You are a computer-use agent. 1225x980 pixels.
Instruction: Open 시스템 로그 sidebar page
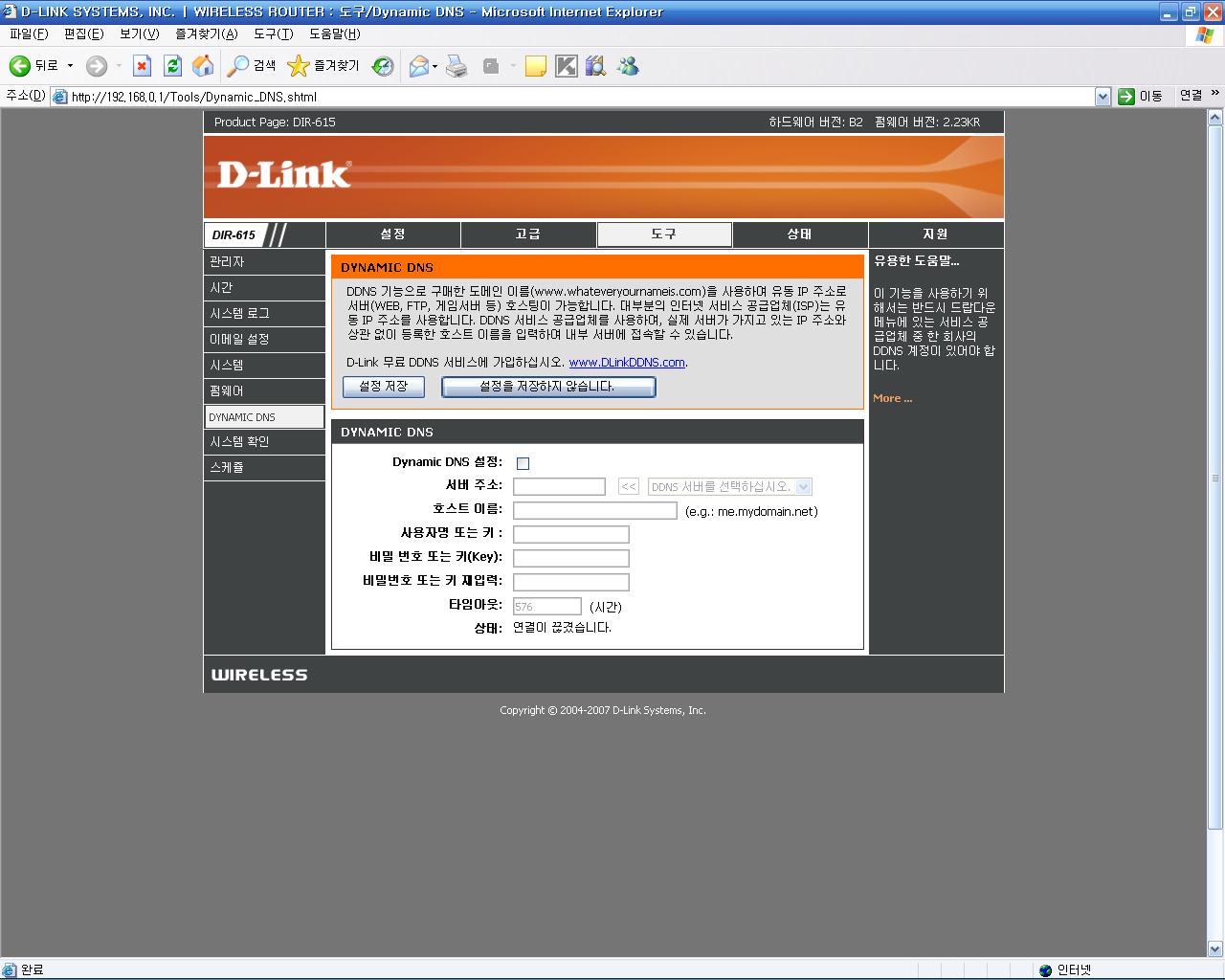264,313
